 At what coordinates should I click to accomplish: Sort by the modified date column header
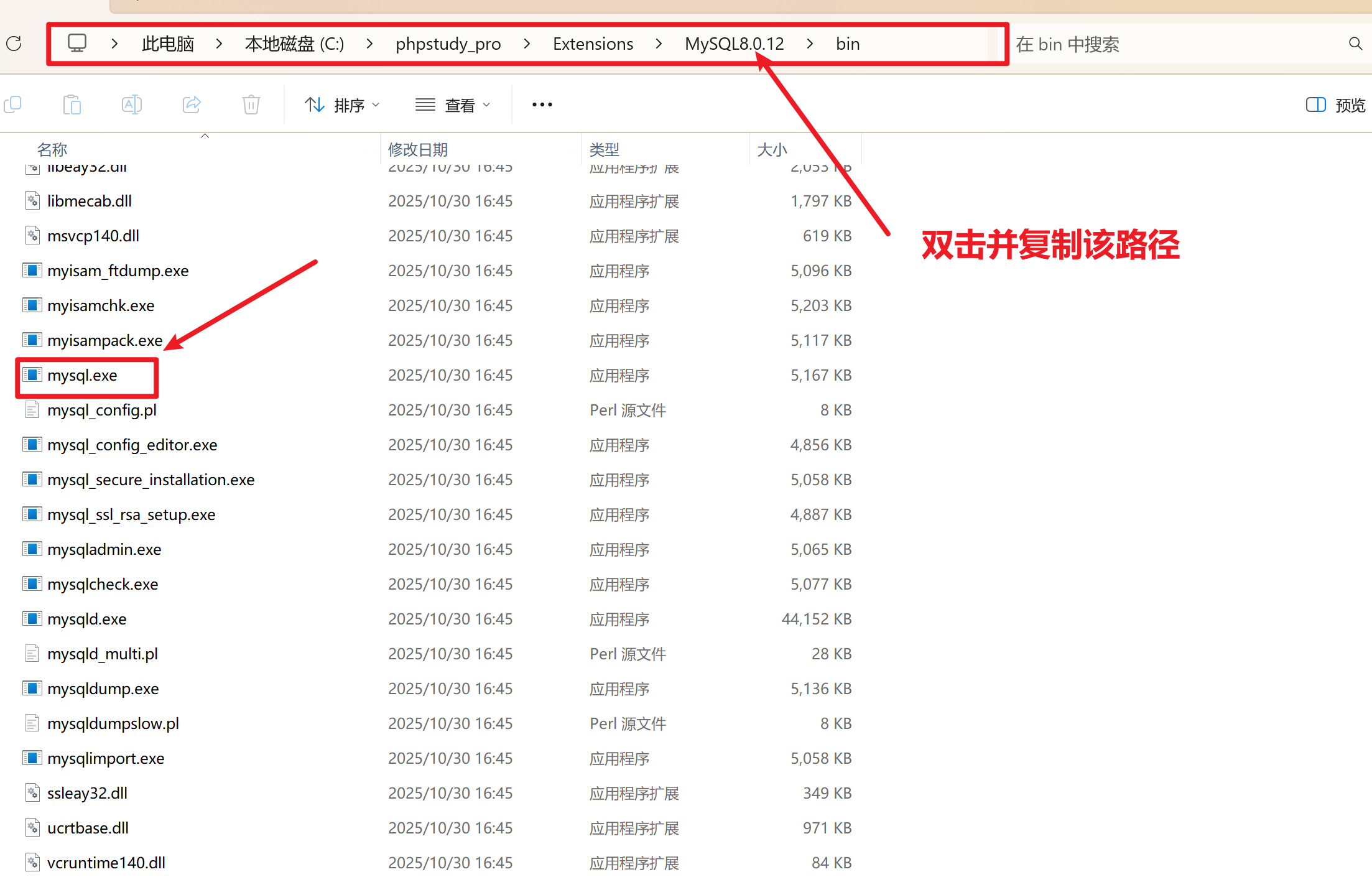point(417,149)
